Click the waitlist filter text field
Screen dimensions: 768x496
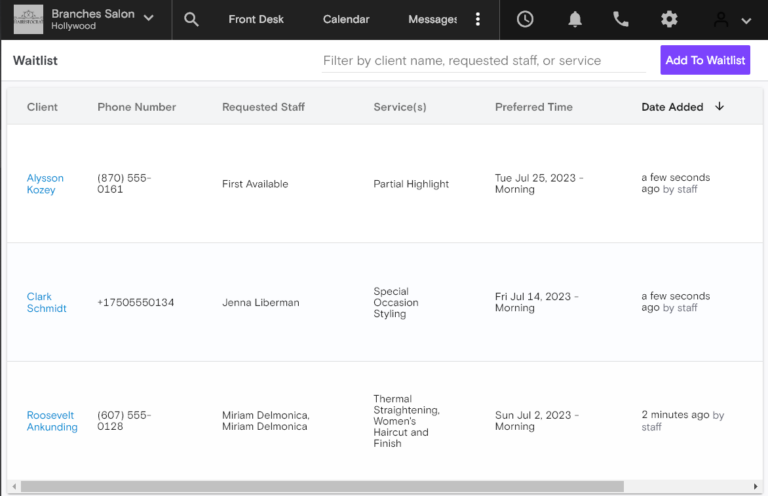[484, 61]
